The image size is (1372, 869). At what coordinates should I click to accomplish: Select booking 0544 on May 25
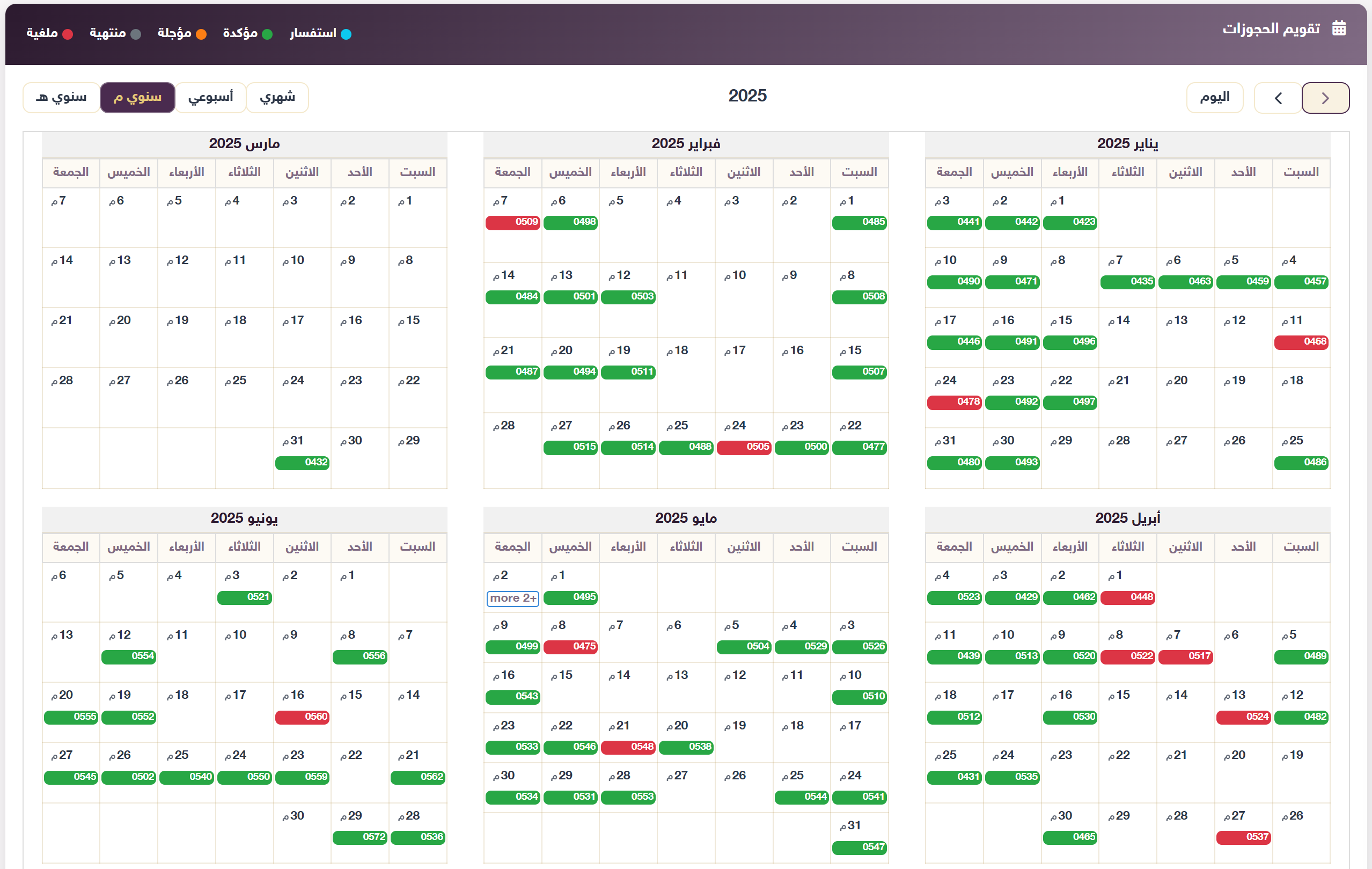pyautogui.click(x=802, y=797)
